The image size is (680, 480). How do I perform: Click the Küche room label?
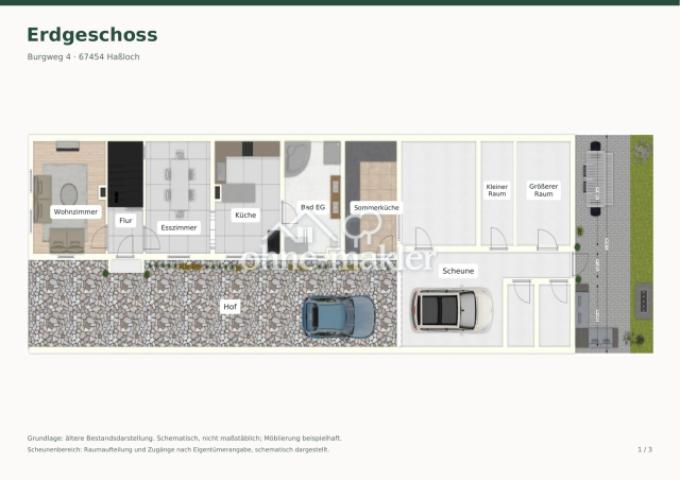click(245, 215)
